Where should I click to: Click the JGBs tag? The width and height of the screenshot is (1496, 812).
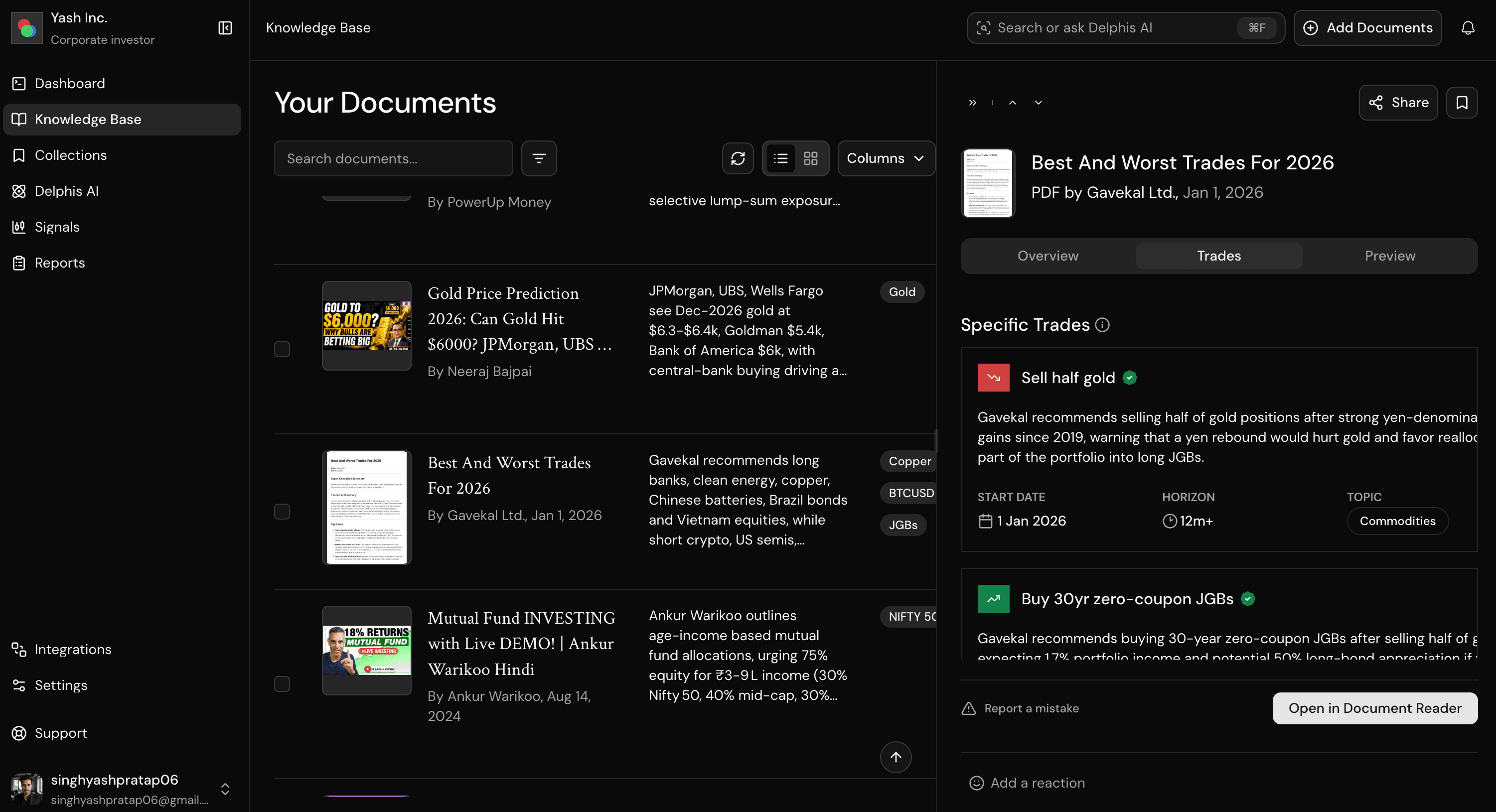coord(903,525)
